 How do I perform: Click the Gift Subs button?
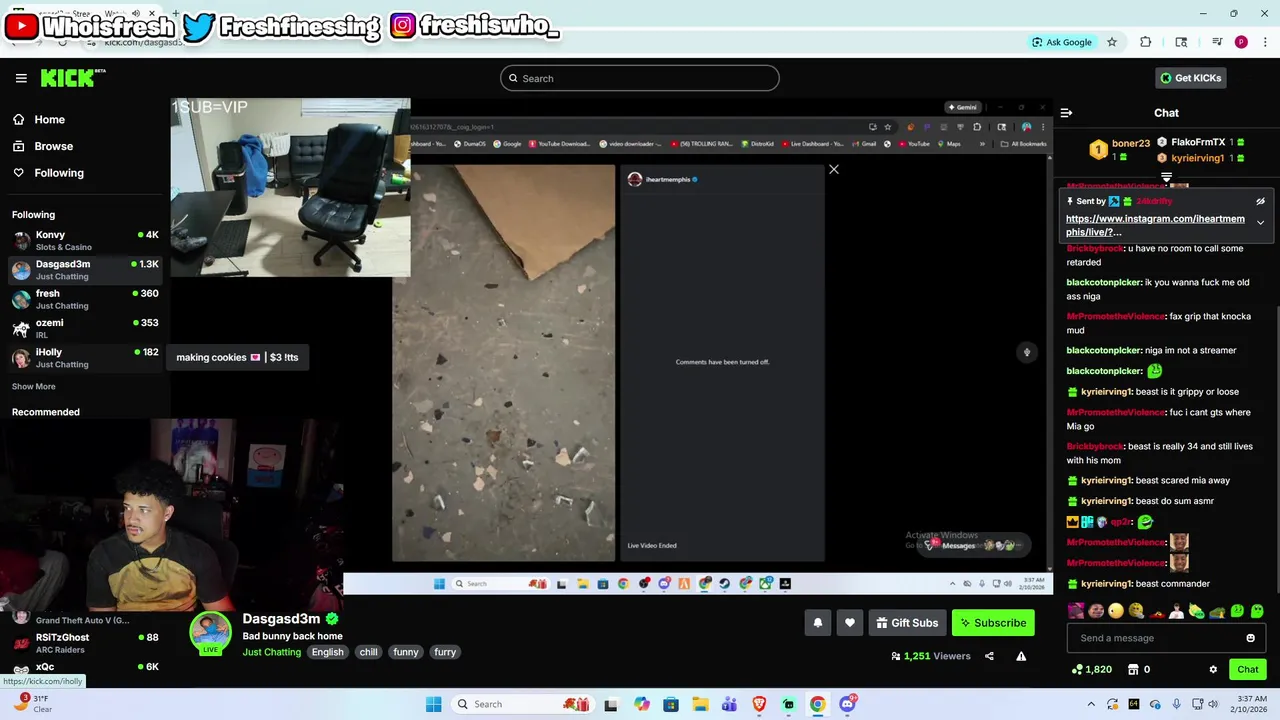click(907, 623)
